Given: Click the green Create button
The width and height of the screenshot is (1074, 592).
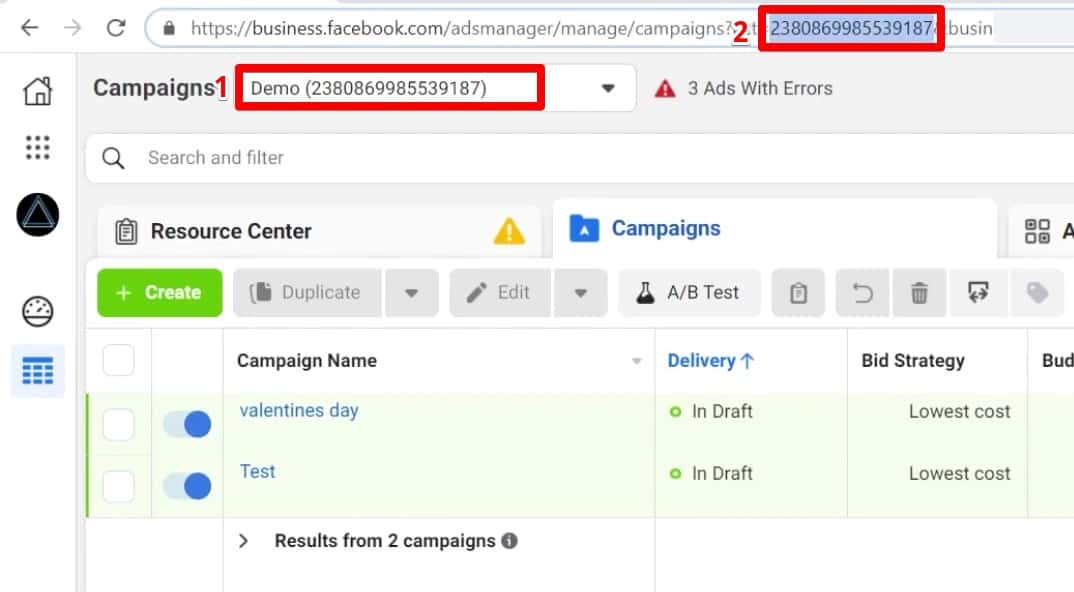Looking at the screenshot, I should (158, 292).
